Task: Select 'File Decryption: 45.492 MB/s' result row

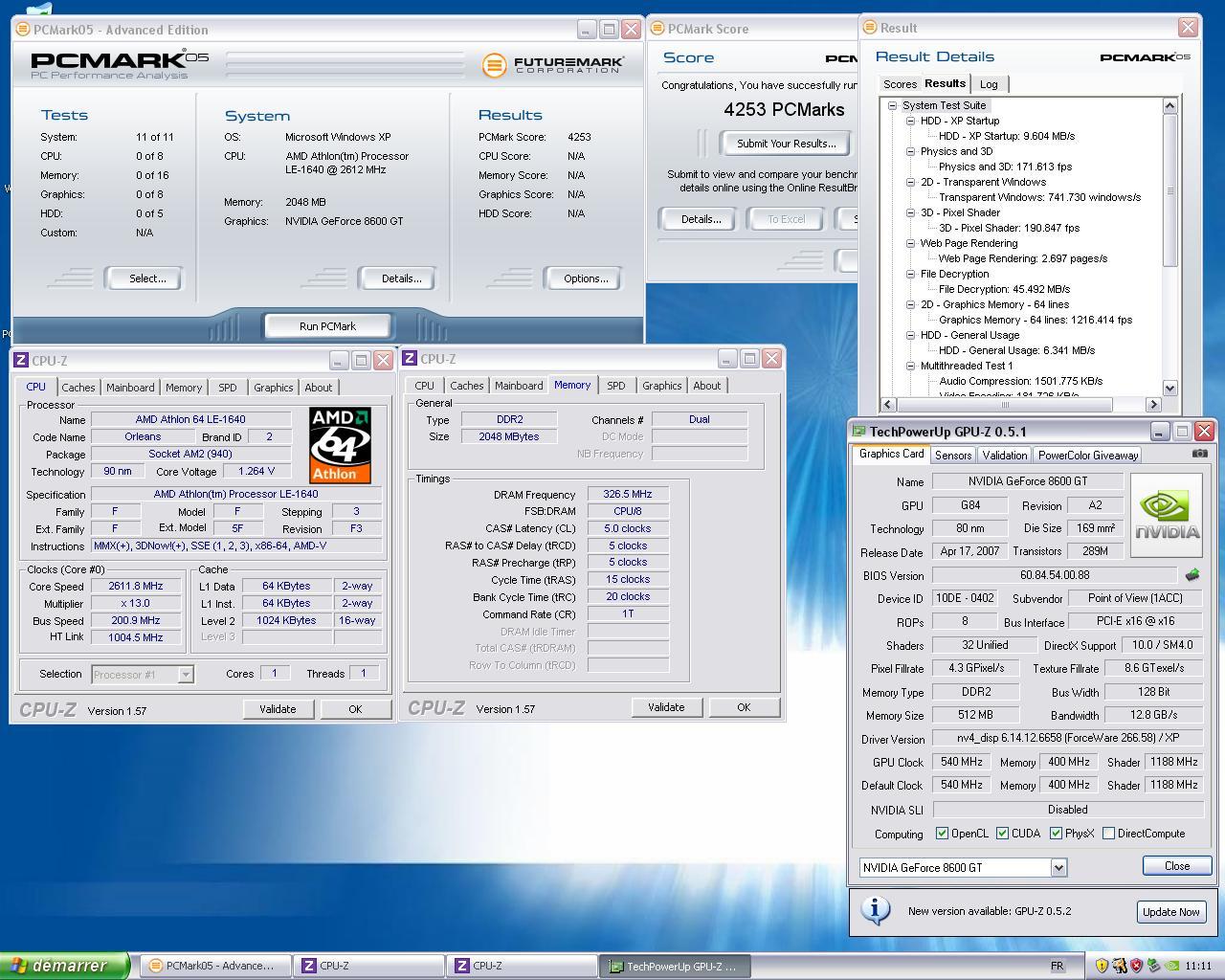Action: coord(1004,289)
